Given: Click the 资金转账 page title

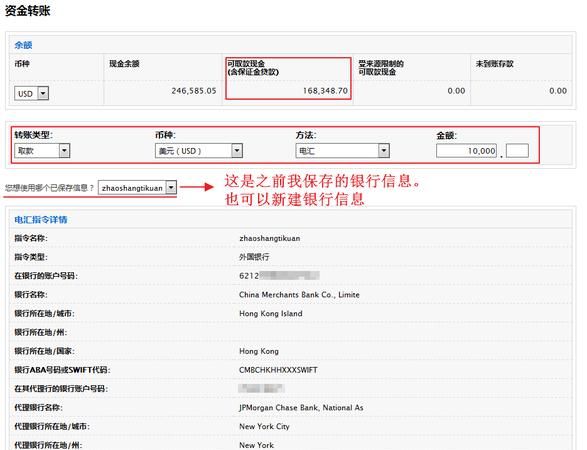Looking at the screenshot, I should (28, 10).
